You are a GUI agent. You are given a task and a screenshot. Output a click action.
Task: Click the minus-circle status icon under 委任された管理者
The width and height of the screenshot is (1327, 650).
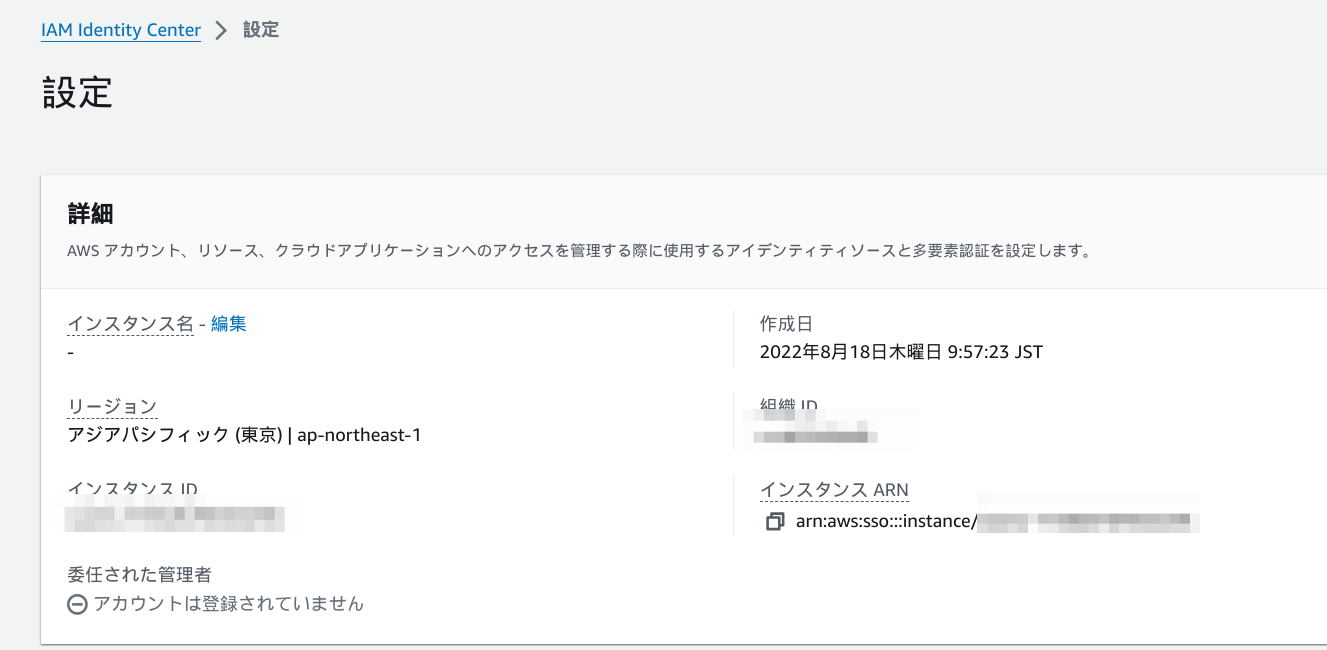point(77,604)
